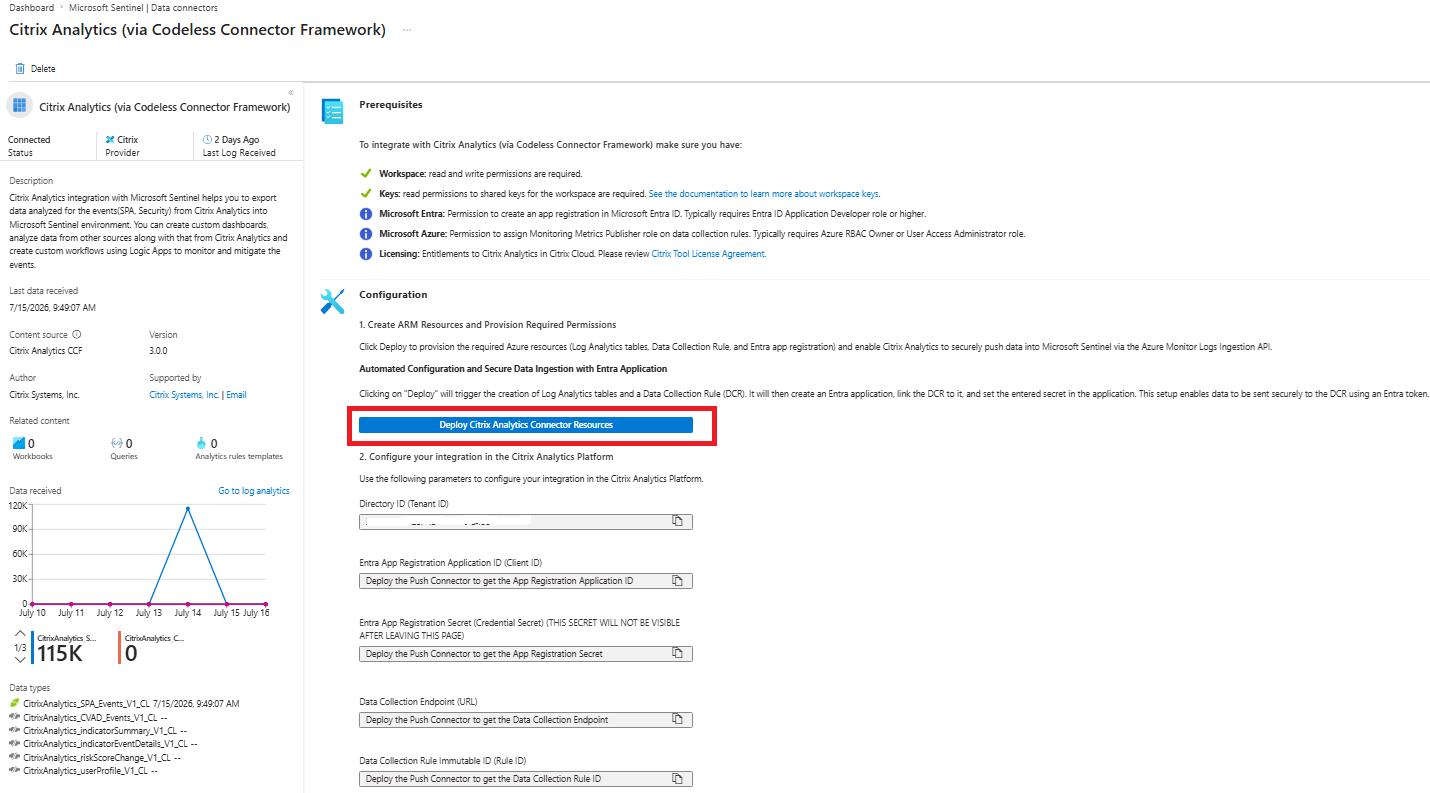Click the Licensing info icon

366,254
